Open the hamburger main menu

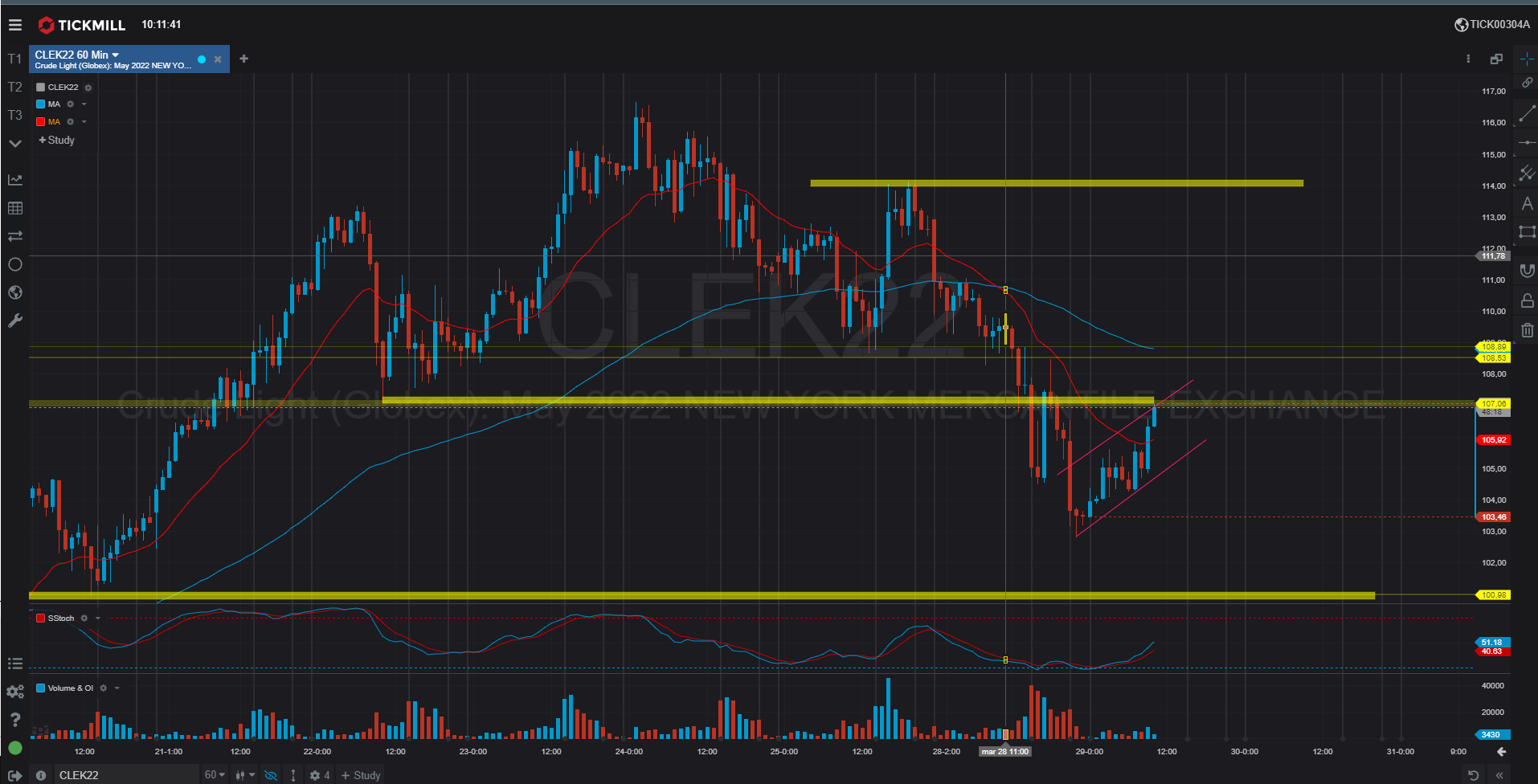tap(14, 25)
